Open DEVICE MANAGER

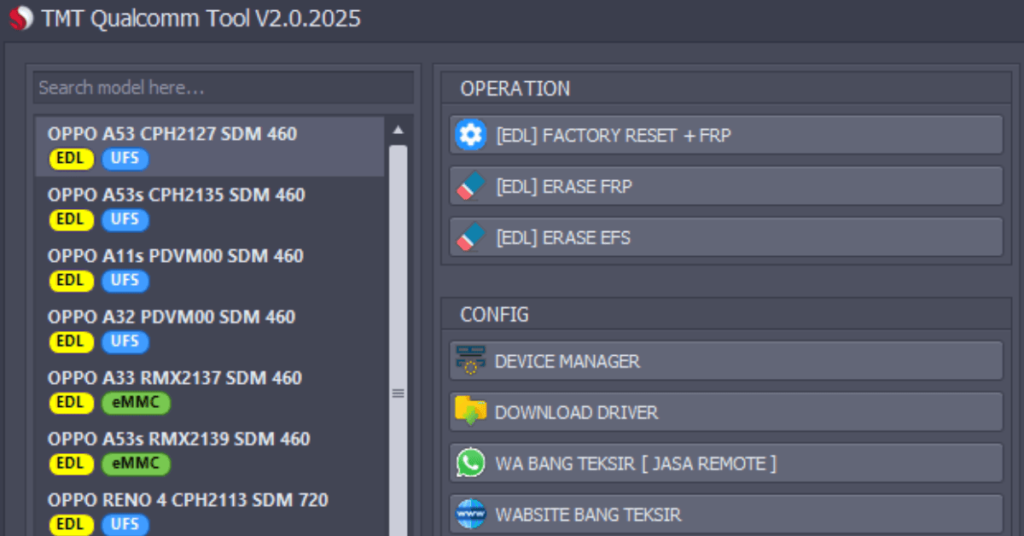coord(726,360)
